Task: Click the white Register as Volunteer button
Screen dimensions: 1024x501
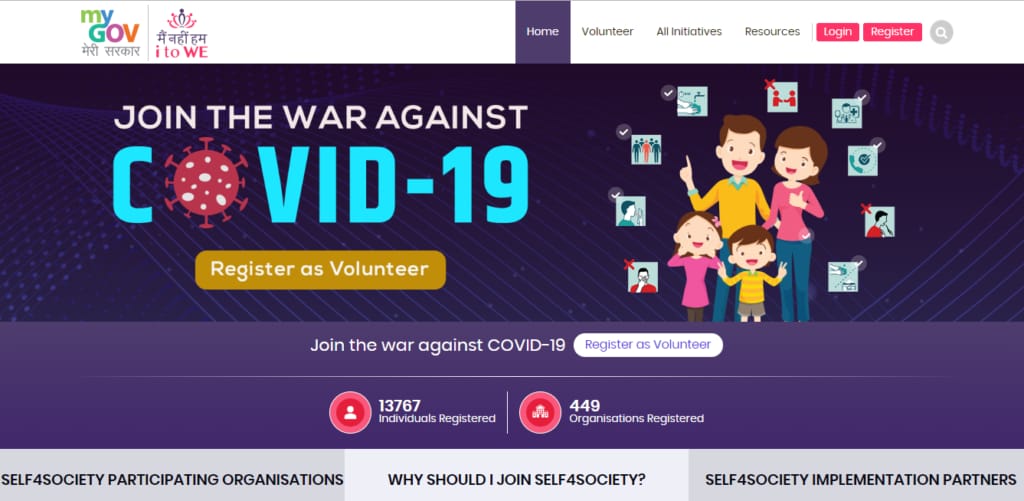Action: tap(648, 345)
